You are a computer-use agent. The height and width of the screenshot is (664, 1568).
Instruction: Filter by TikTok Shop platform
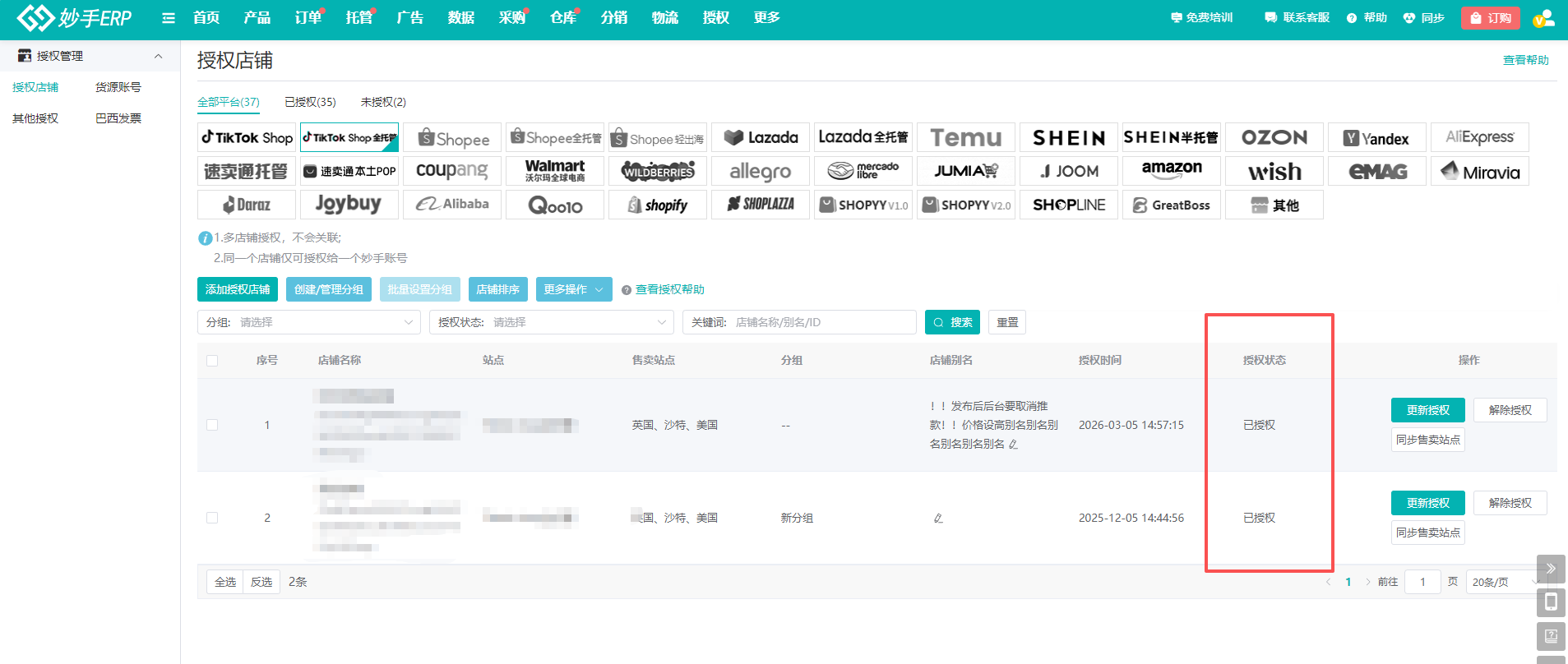click(247, 137)
